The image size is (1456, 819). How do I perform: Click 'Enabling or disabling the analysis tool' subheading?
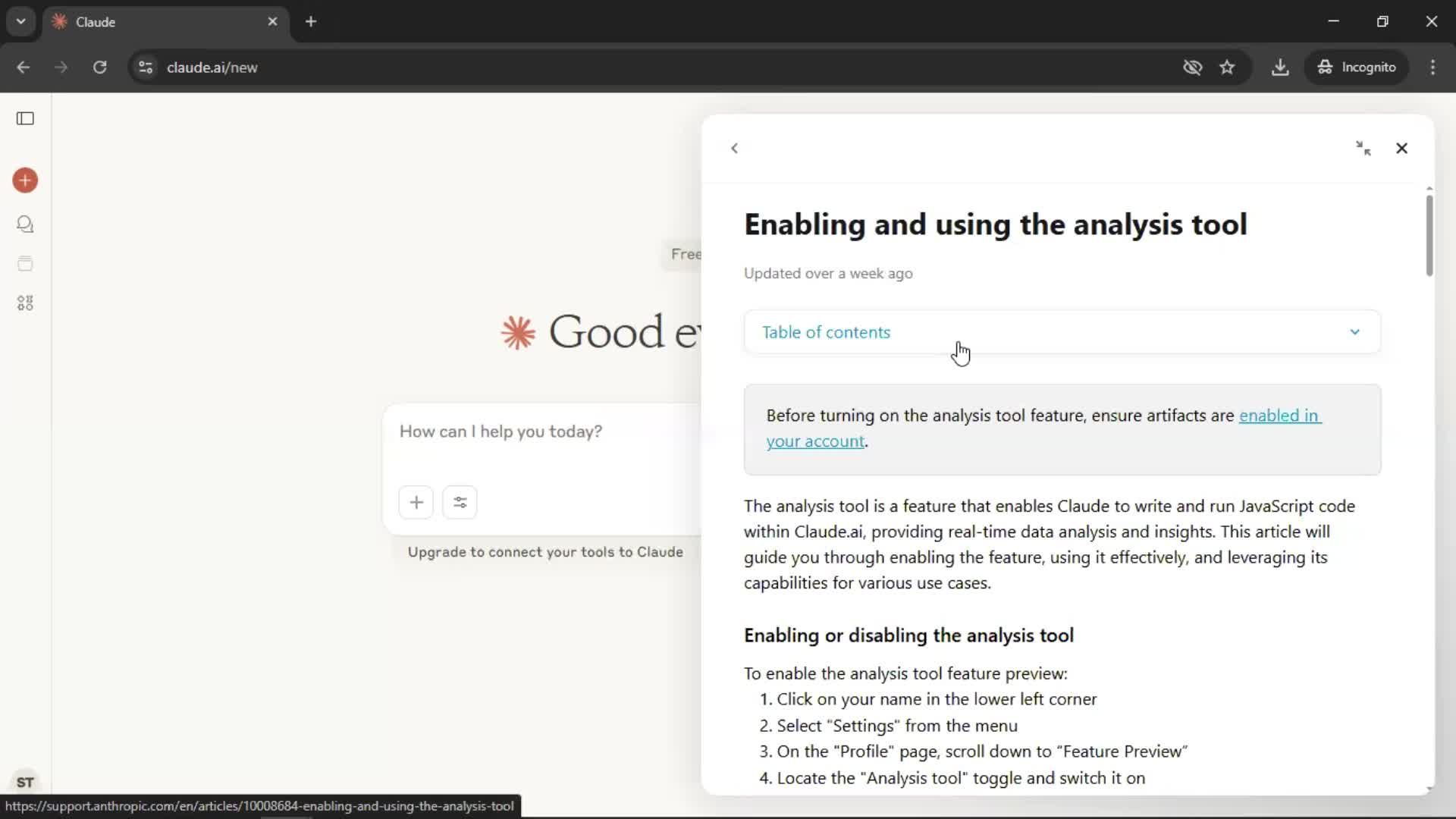tap(908, 635)
